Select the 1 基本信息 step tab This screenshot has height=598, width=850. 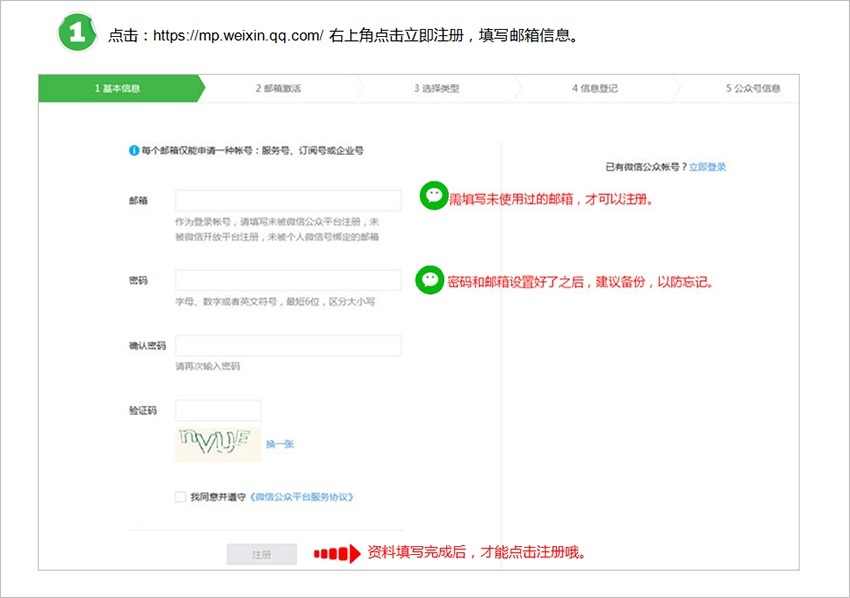click(x=118, y=88)
